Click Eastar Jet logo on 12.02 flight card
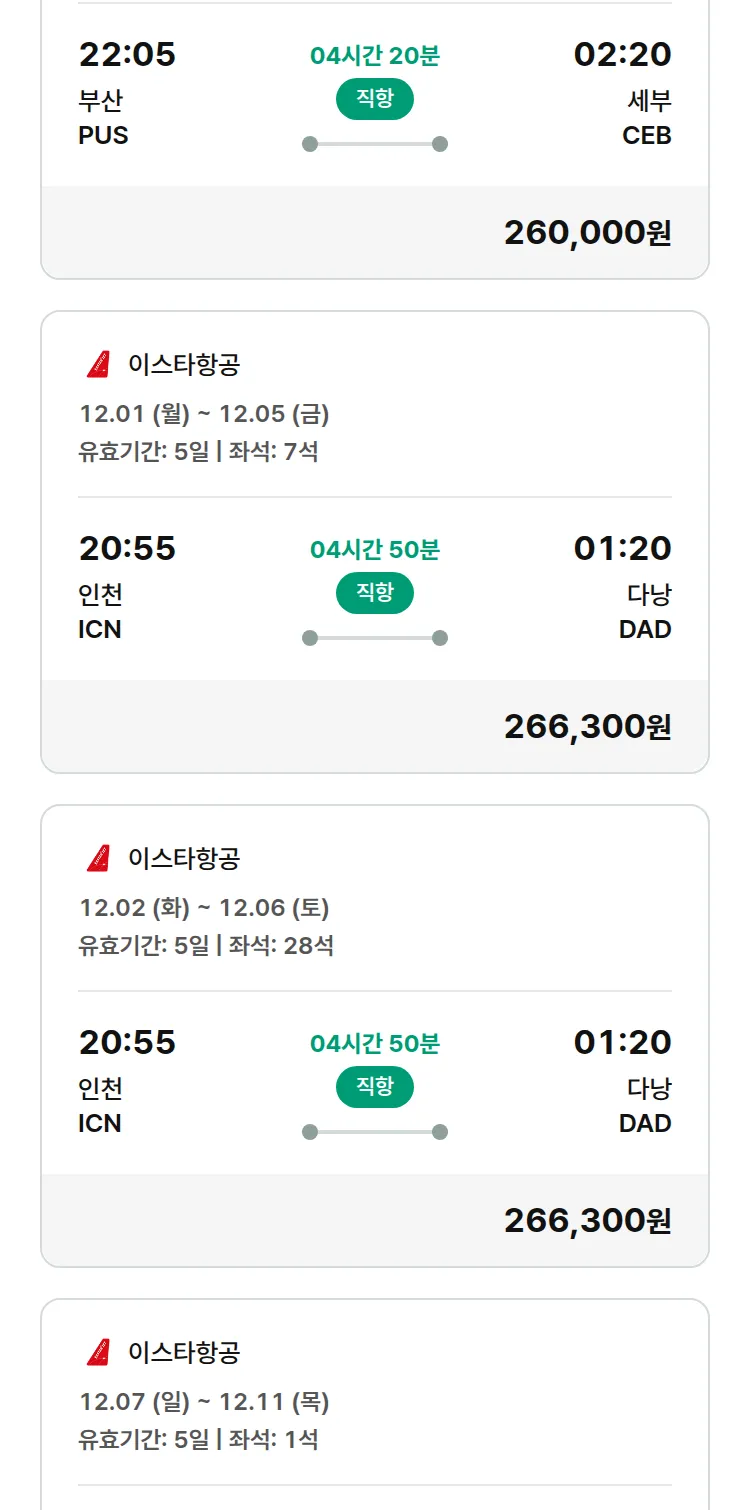The width and height of the screenshot is (750, 1510). (98, 859)
